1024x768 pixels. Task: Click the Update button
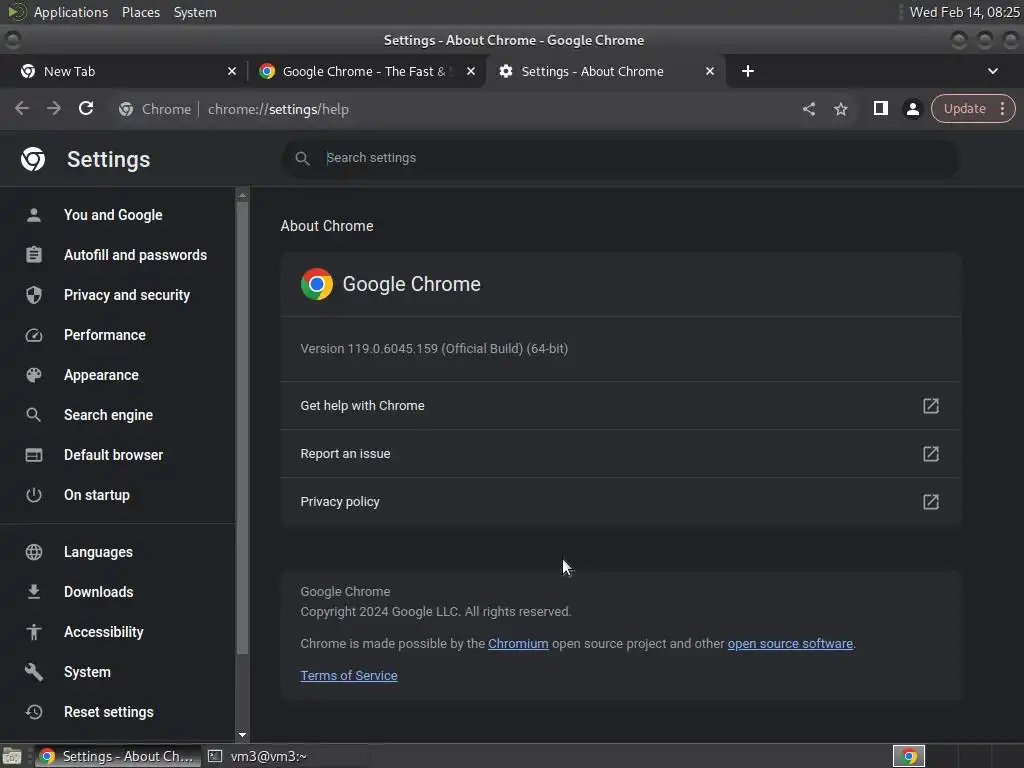965,108
